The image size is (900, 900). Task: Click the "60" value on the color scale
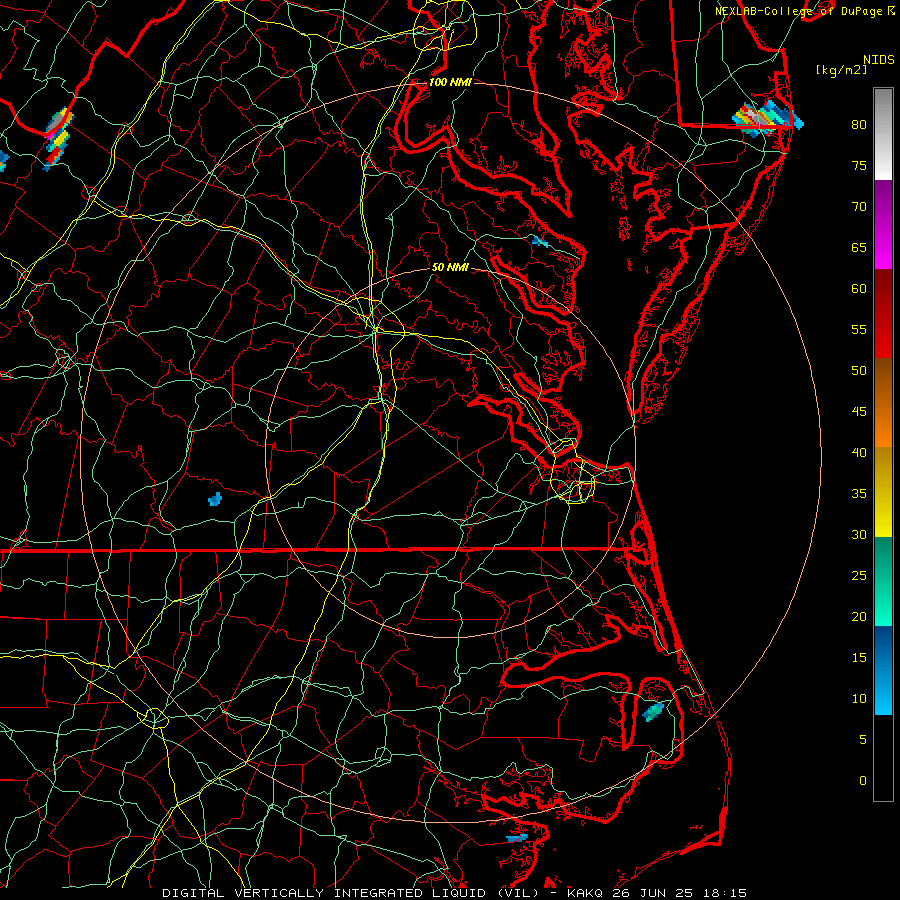(x=859, y=289)
